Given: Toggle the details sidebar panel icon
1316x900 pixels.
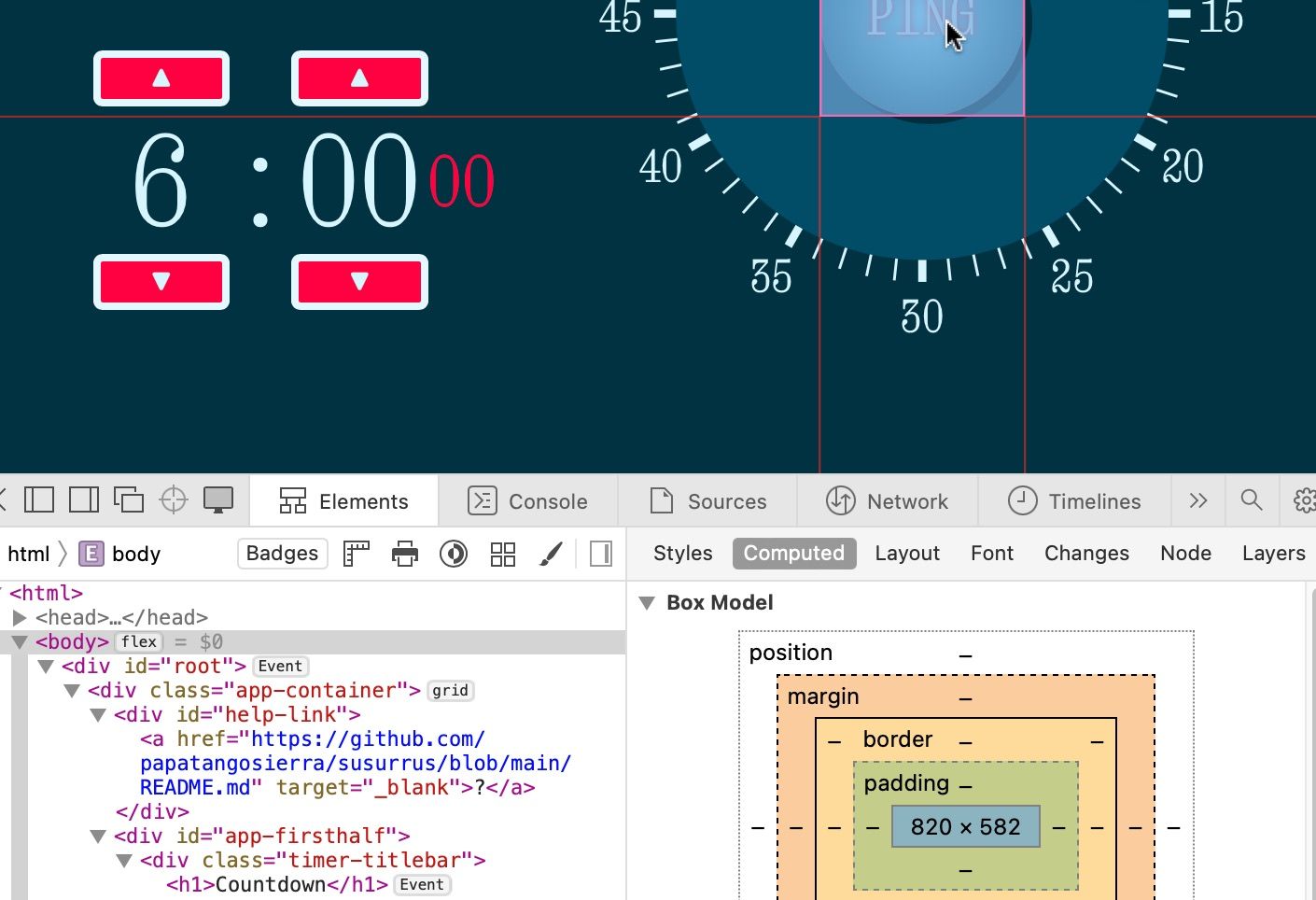Looking at the screenshot, I should pos(601,554).
